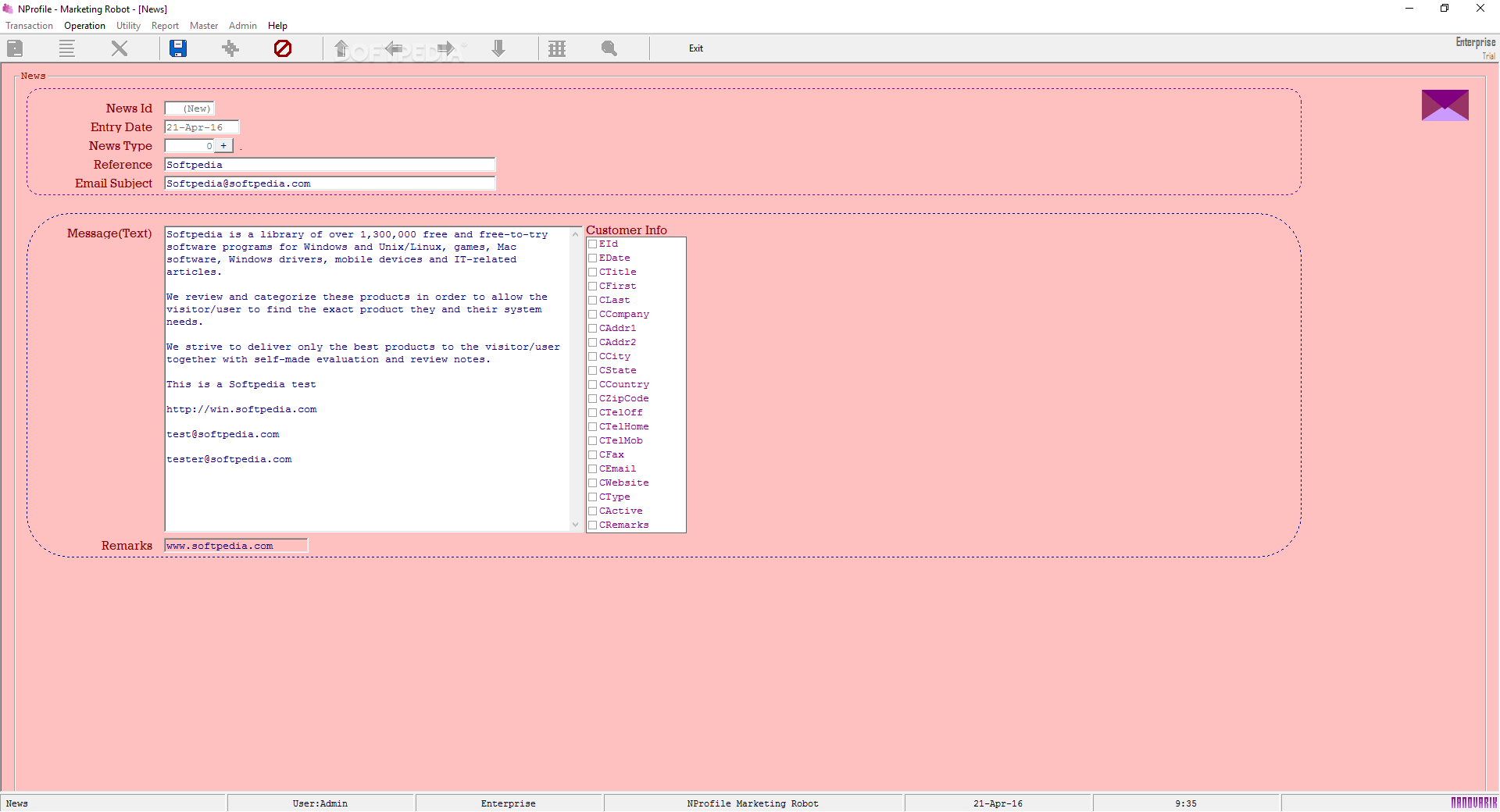Check the CFax customer info box
Screen dimensions: 1500x812
click(593, 455)
